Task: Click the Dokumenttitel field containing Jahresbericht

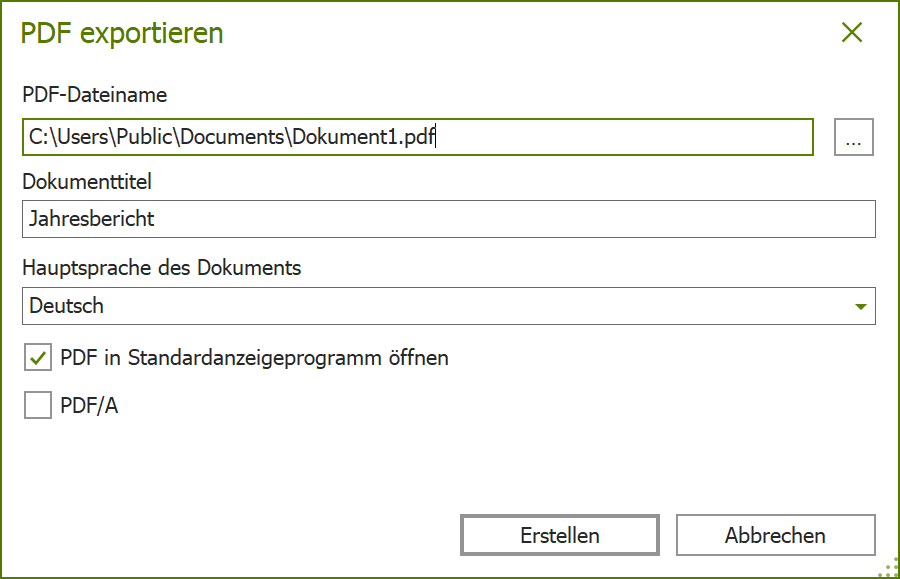Action: coord(449,219)
